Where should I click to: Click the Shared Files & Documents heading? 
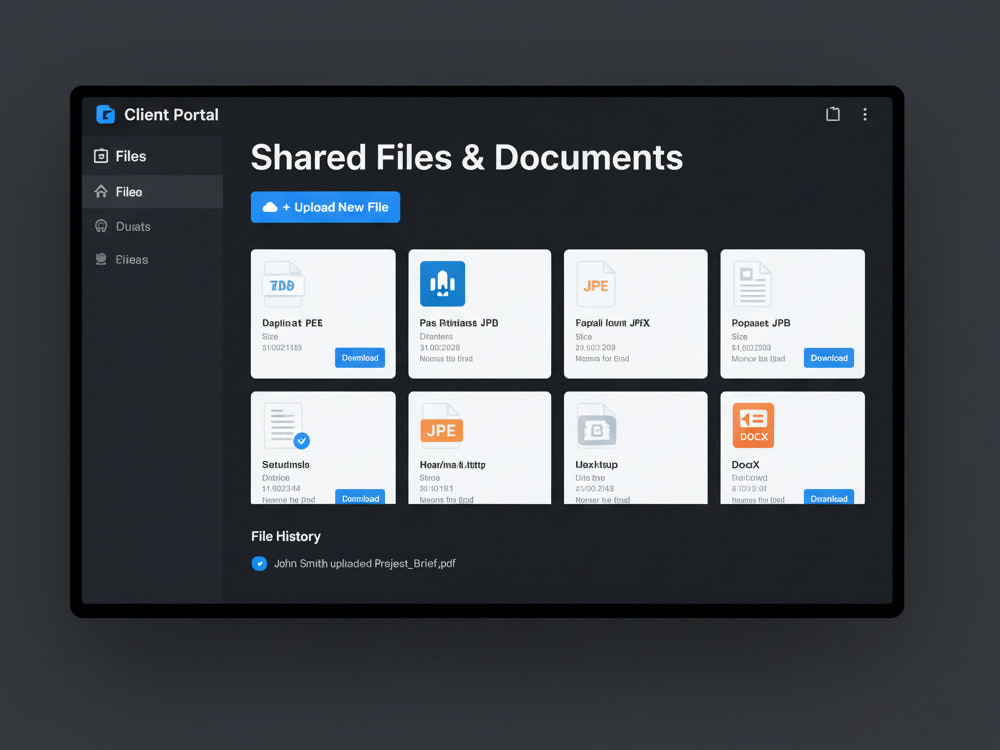pyautogui.click(x=467, y=158)
